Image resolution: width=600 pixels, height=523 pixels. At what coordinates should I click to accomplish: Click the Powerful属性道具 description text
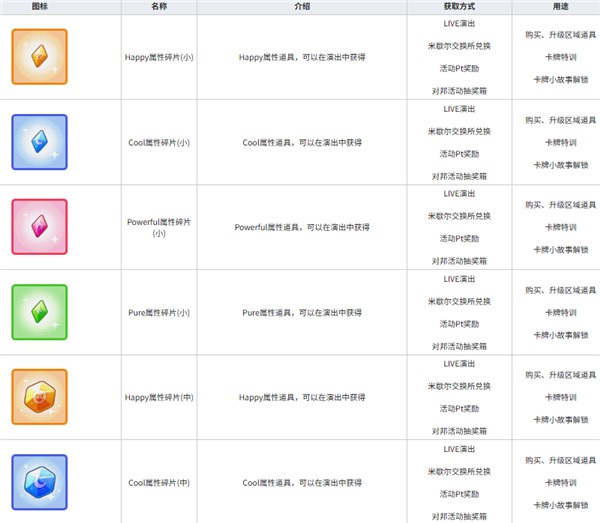pos(302,227)
